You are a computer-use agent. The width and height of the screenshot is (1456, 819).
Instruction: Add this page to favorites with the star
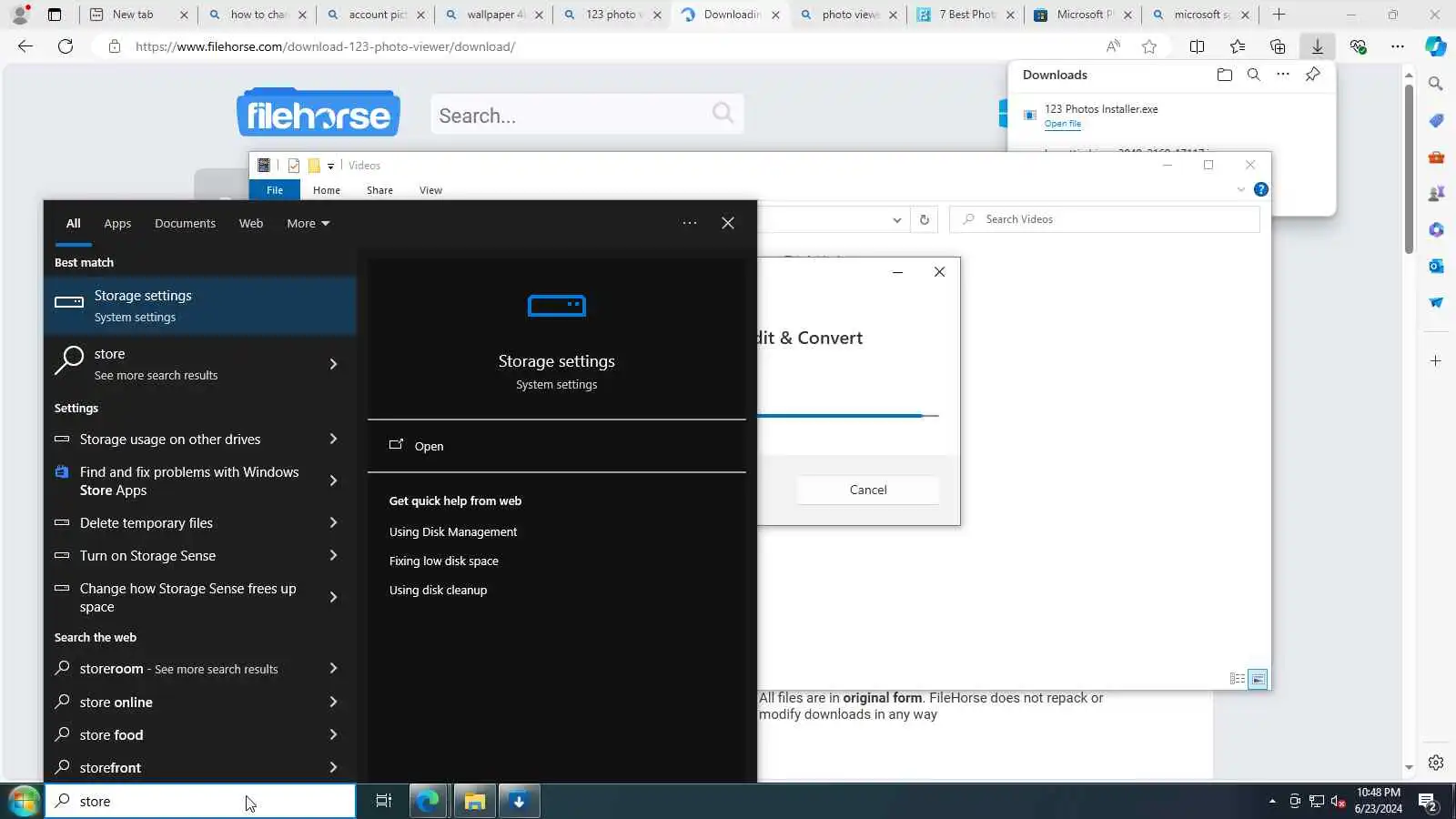pyautogui.click(x=1149, y=46)
